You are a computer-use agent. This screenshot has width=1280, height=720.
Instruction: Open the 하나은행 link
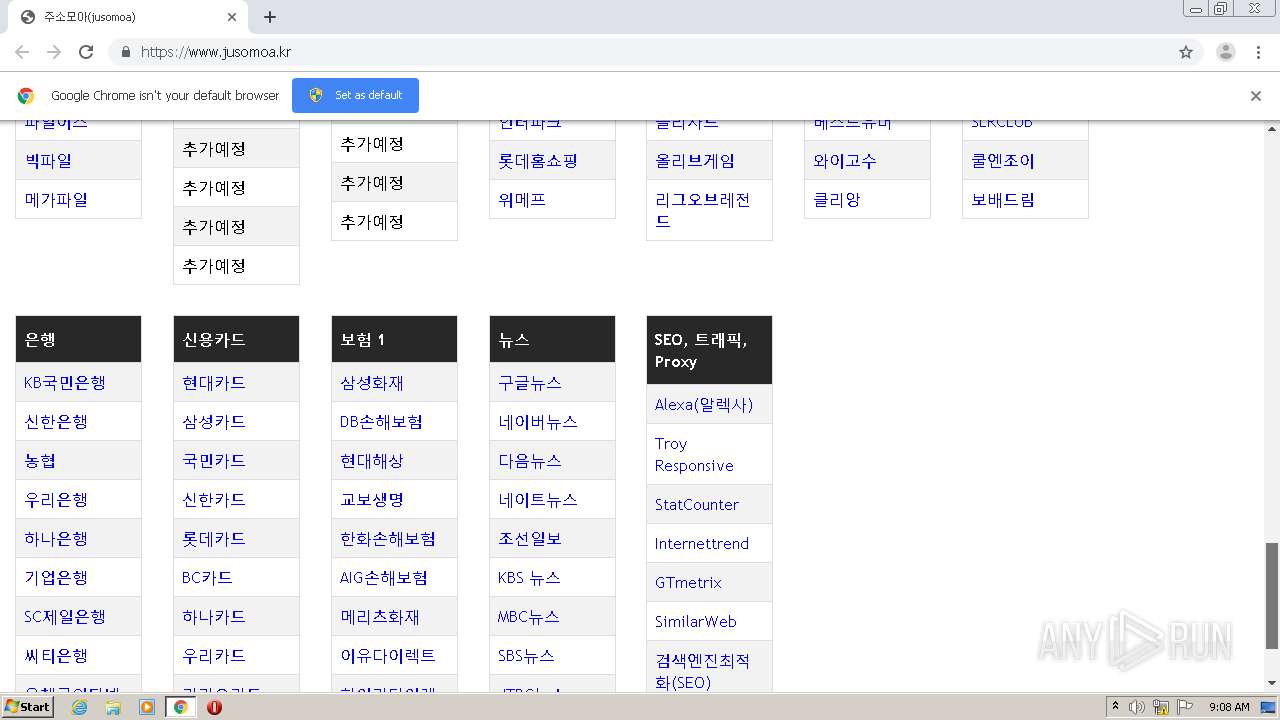56,538
